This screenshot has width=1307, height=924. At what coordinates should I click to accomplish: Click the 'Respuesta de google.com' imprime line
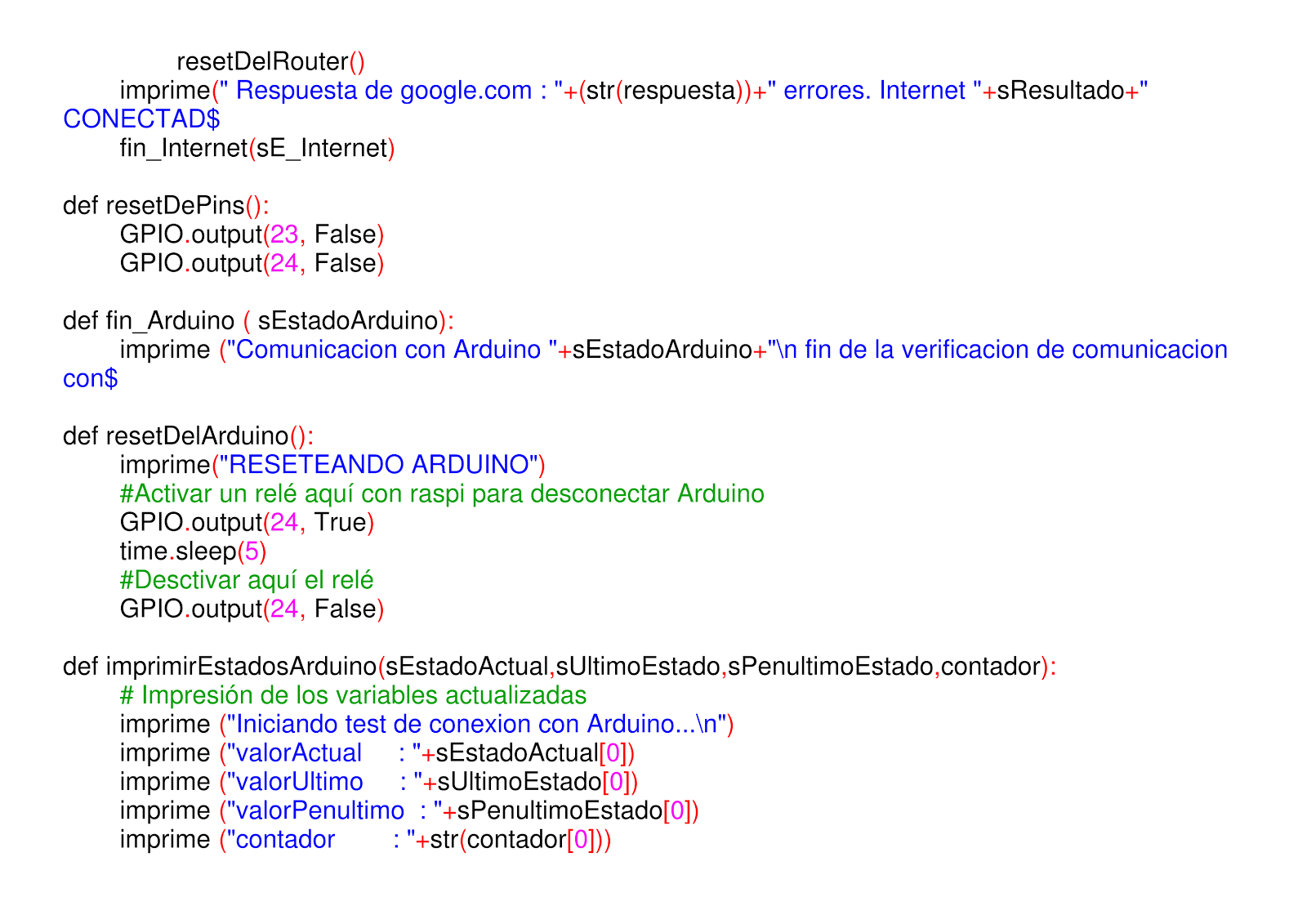click(x=634, y=92)
